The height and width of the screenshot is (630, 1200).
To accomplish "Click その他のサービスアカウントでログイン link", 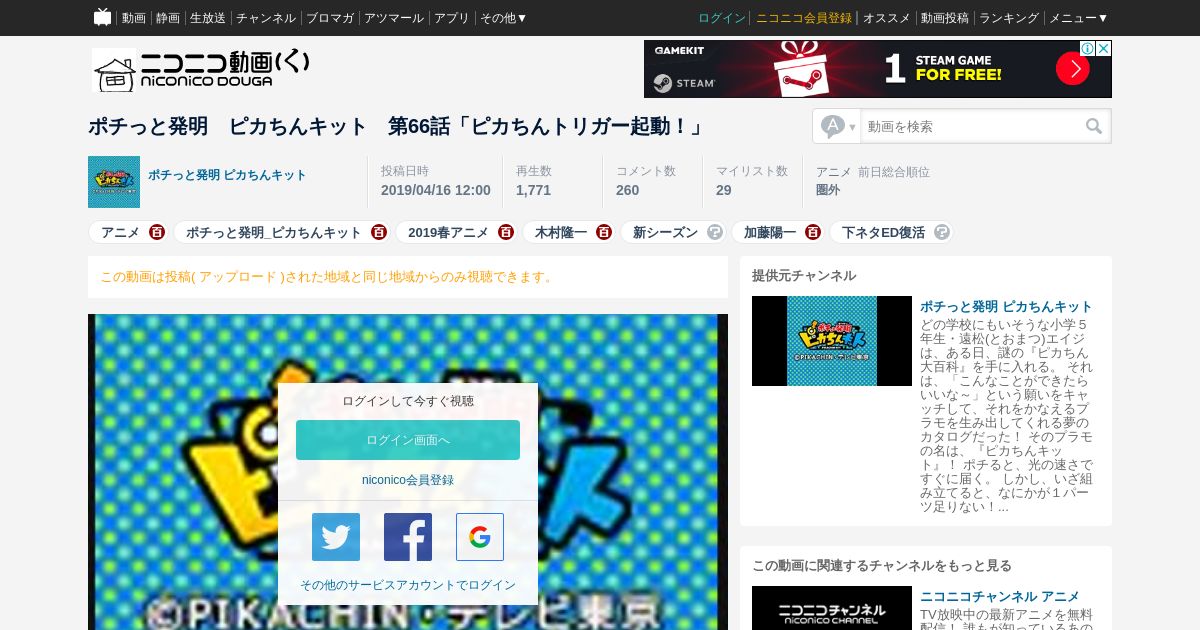I will point(408,585).
